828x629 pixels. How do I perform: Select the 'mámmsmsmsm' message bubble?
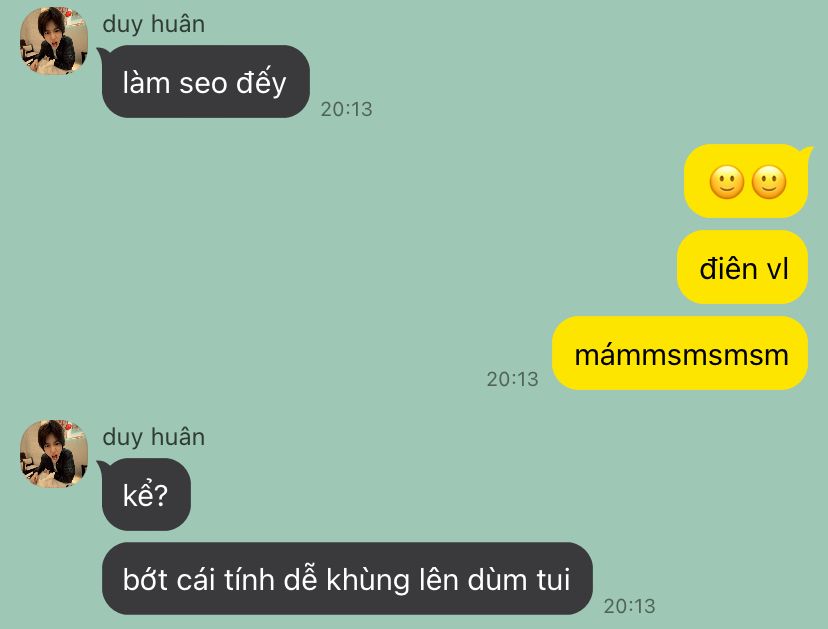(x=680, y=353)
